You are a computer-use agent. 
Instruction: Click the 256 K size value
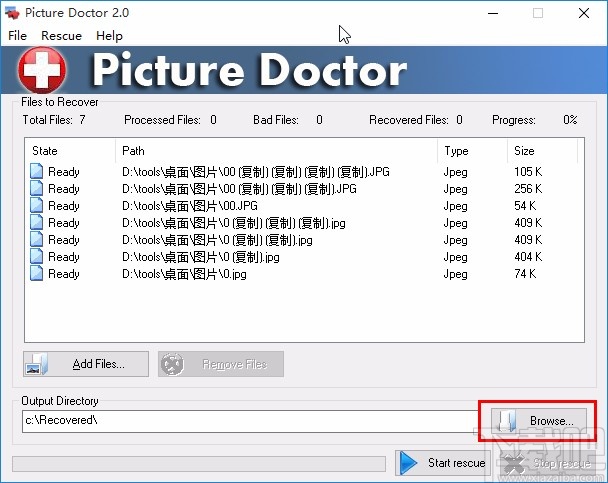(528, 189)
